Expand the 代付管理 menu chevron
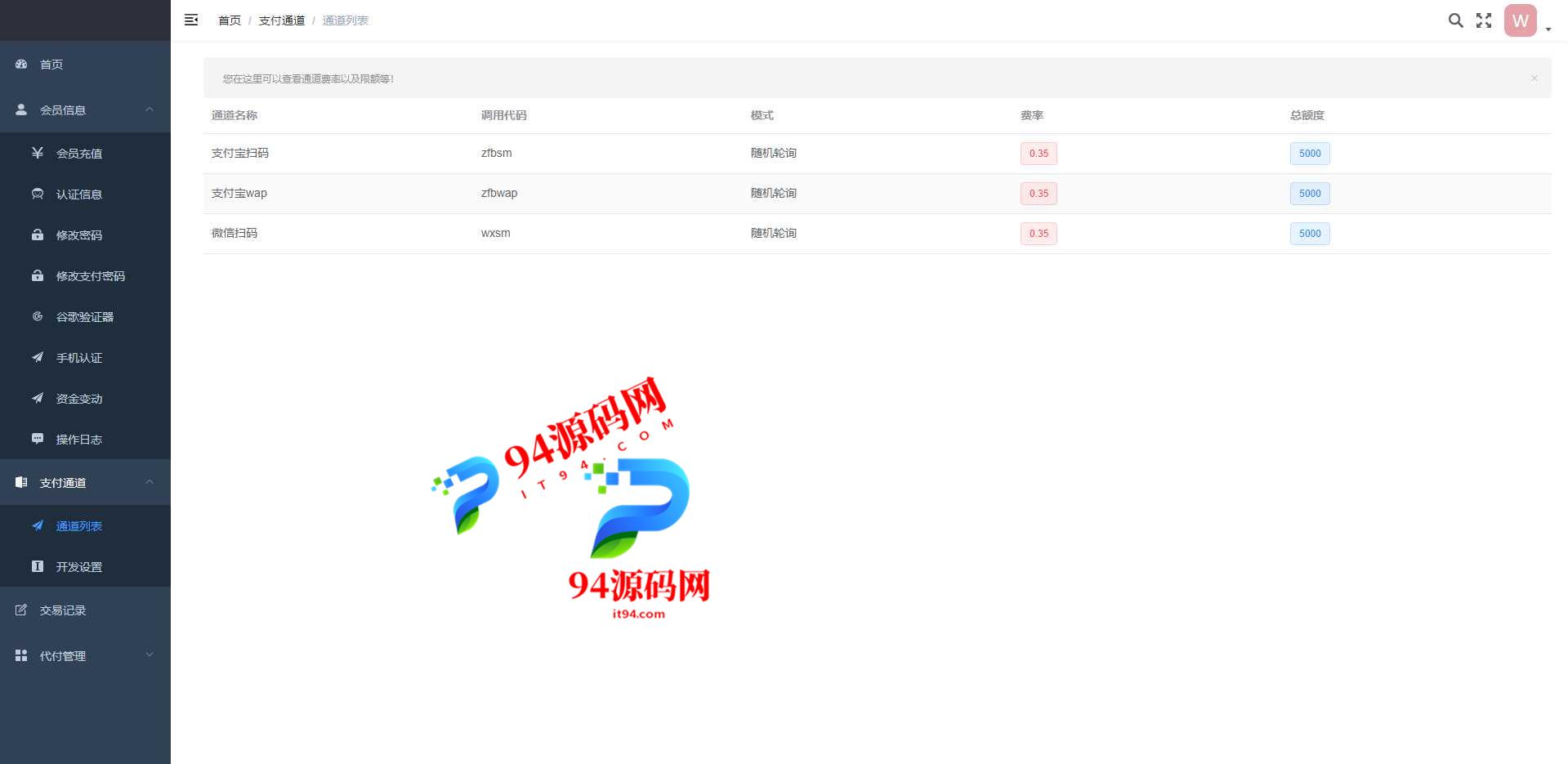The height and width of the screenshot is (764, 1568). click(x=150, y=655)
